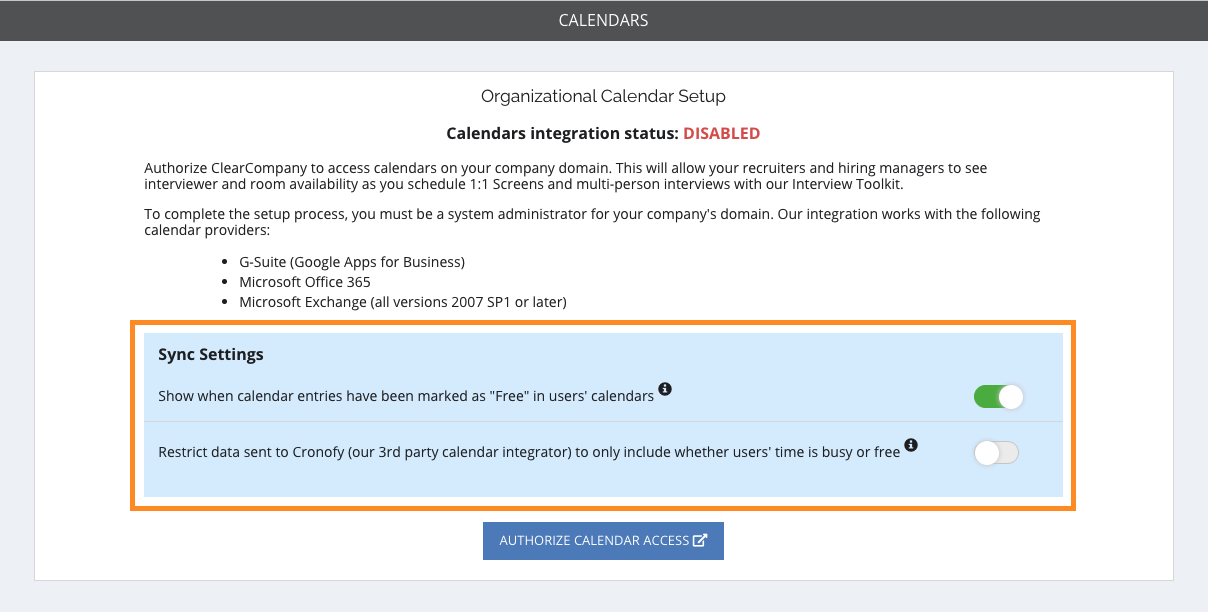Click the gray page background below the panel
1208x612 pixels.
(x=603, y=597)
